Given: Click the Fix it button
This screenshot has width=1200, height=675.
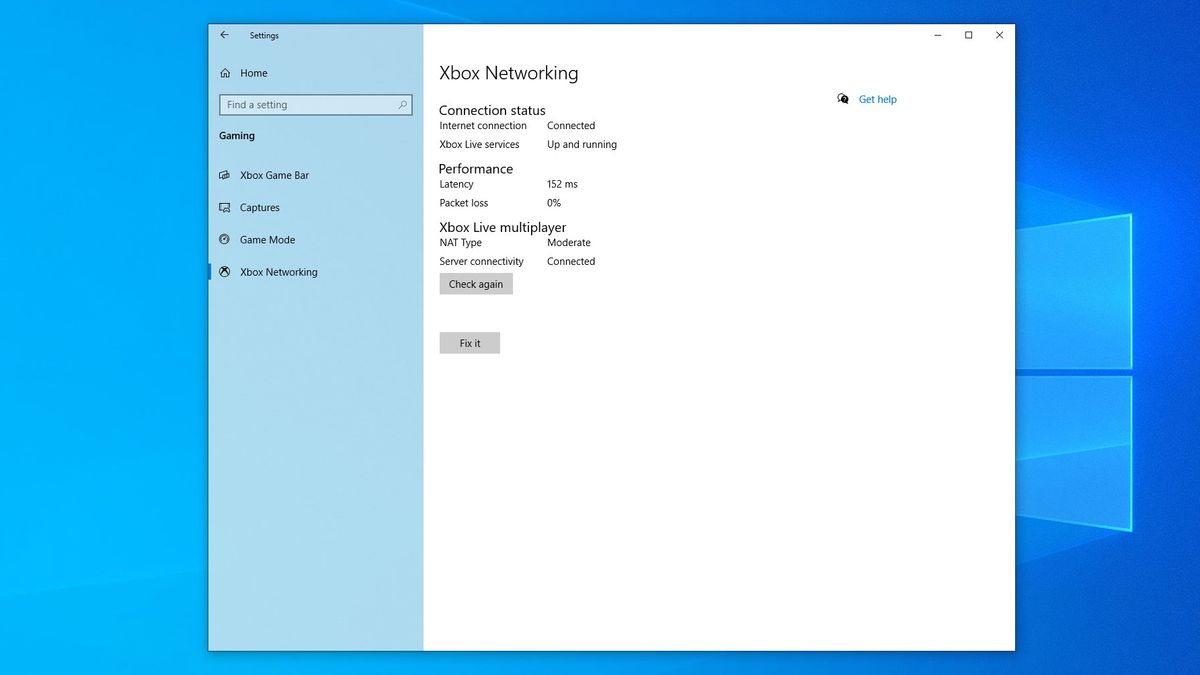Looking at the screenshot, I should pyautogui.click(x=470, y=343).
